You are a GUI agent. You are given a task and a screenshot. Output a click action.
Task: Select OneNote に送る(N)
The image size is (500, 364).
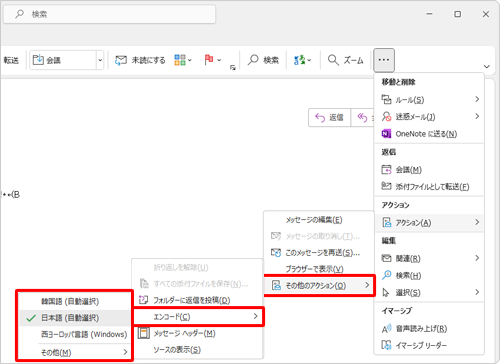429,134
